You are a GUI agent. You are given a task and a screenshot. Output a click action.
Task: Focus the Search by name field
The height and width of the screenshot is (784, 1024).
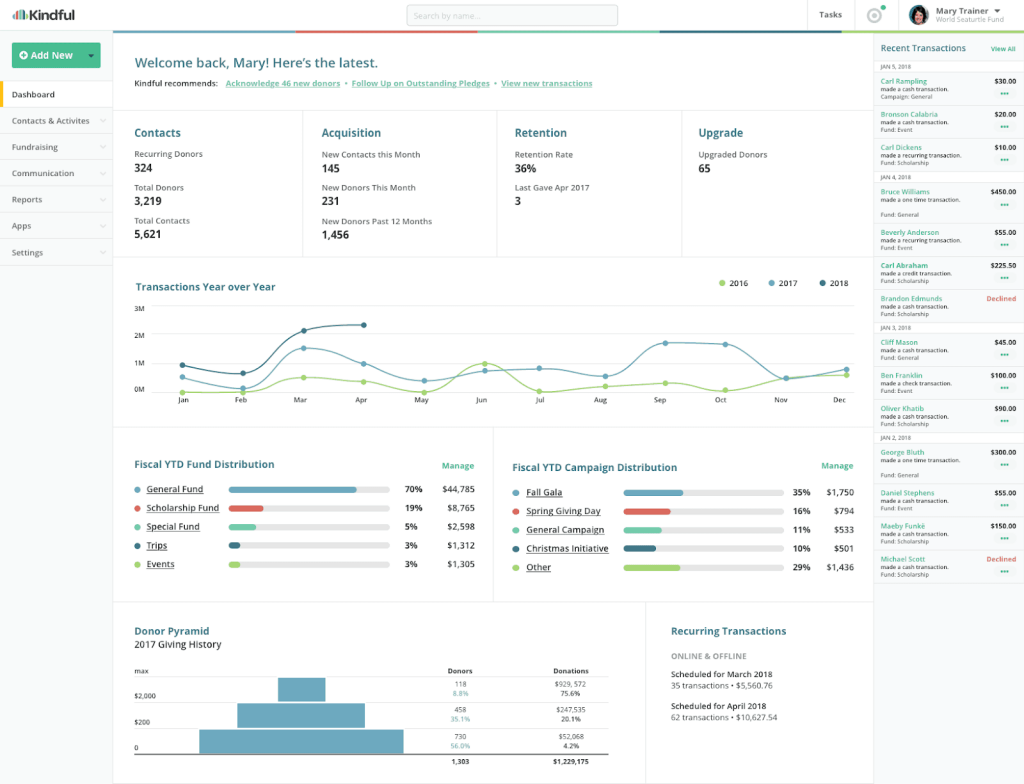pyautogui.click(x=512, y=15)
